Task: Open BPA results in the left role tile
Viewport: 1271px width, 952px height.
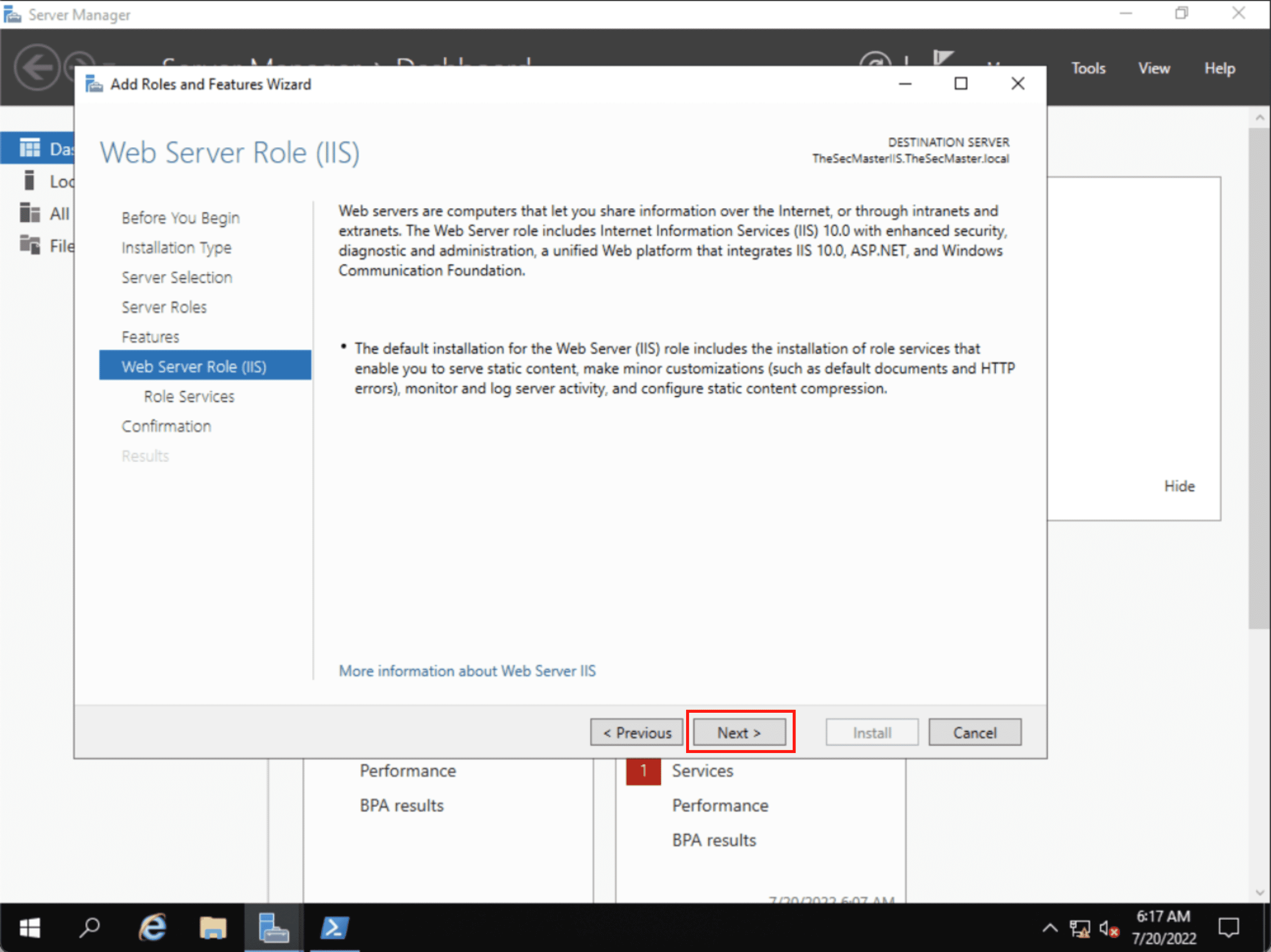Action: (402, 806)
